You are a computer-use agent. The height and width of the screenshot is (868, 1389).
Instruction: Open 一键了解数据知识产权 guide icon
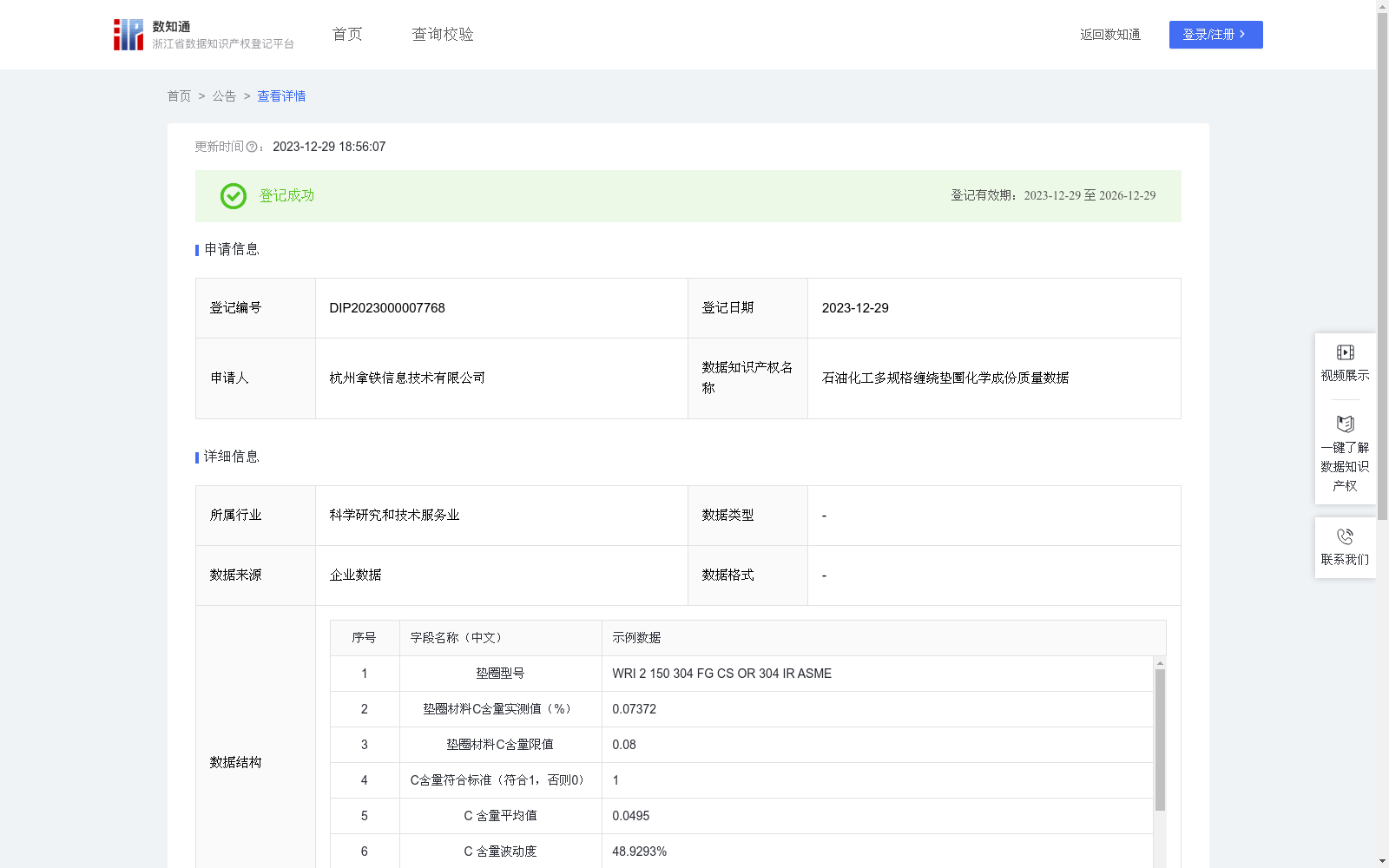pyautogui.click(x=1345, y=424)
